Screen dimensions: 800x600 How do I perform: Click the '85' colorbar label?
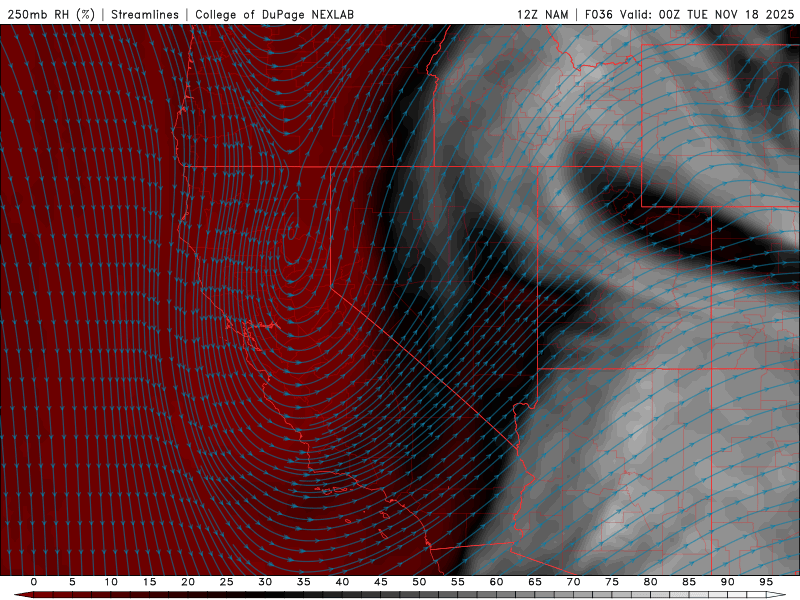tap(689, 582)
